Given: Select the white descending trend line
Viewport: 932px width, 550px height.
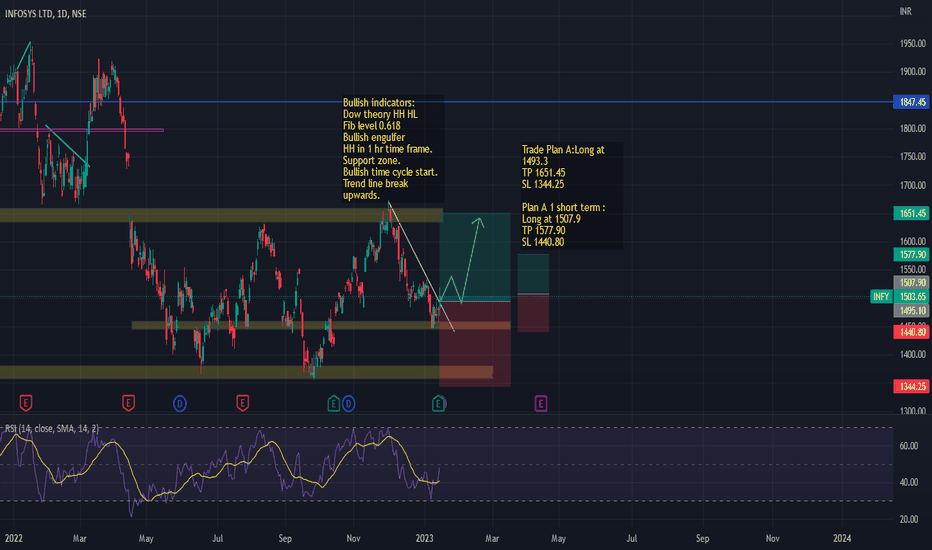Looking at the screenshot, I should click(421, 266).
